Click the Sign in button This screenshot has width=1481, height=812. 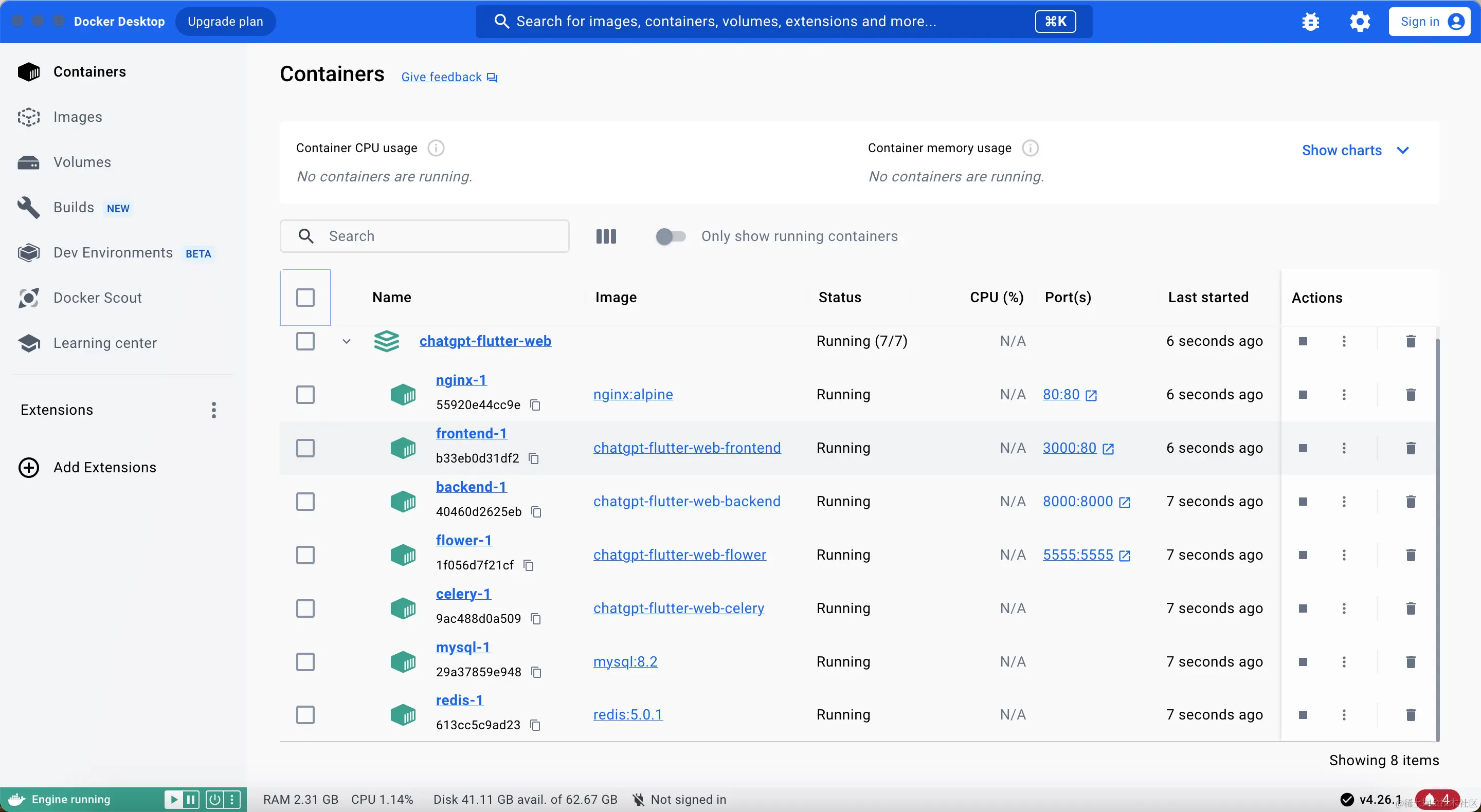1429,22
